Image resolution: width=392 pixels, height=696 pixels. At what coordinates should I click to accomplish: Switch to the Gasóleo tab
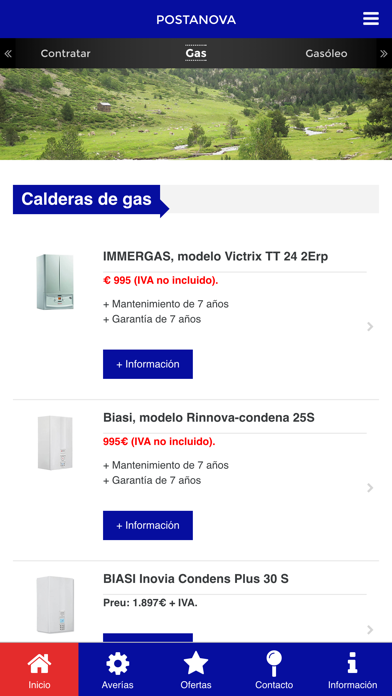pos(326,53)
